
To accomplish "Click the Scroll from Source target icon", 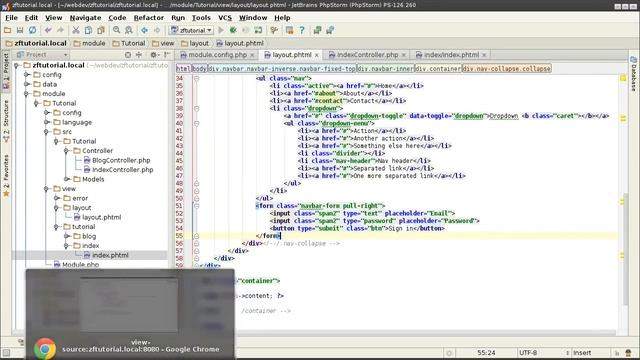I will coord(128,55).
